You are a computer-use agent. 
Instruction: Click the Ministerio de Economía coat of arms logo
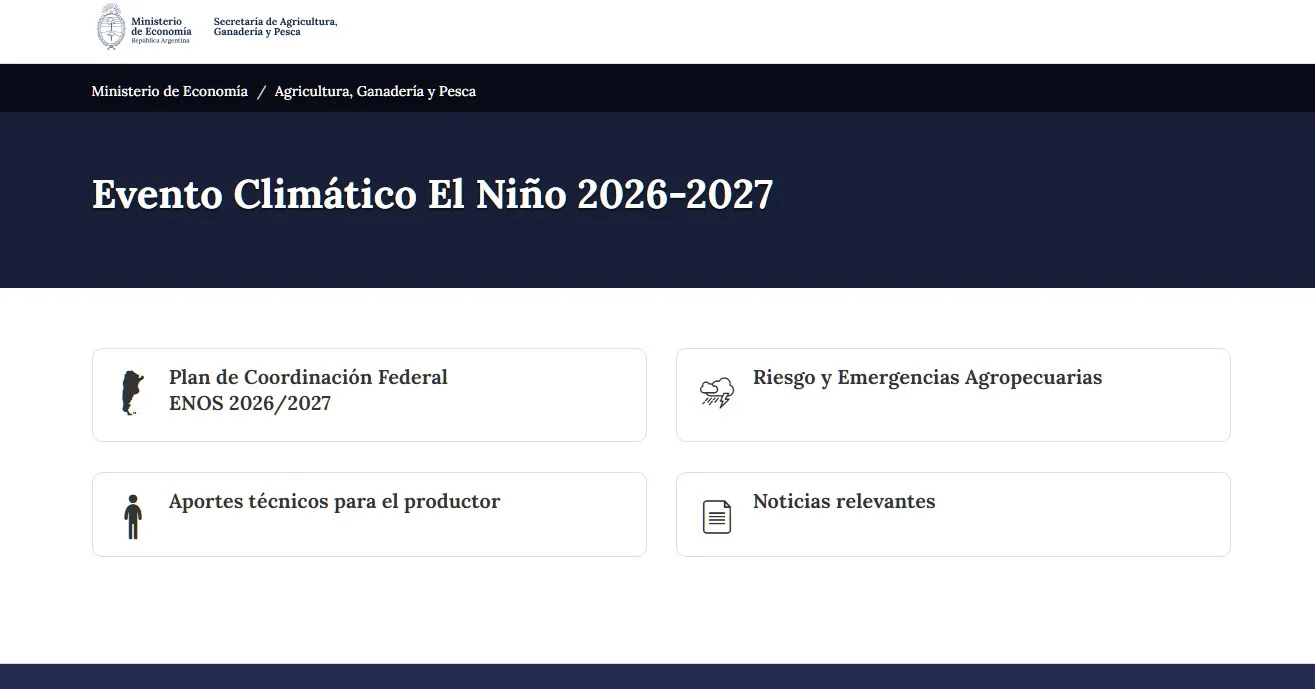[x=110, y=27]
